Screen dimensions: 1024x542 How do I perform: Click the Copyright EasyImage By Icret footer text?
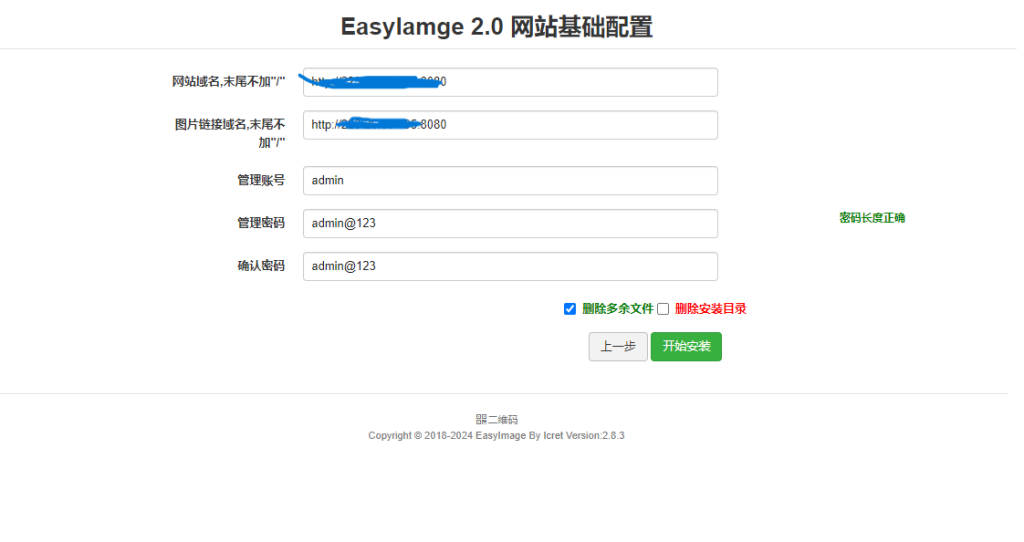coord(496,436)
